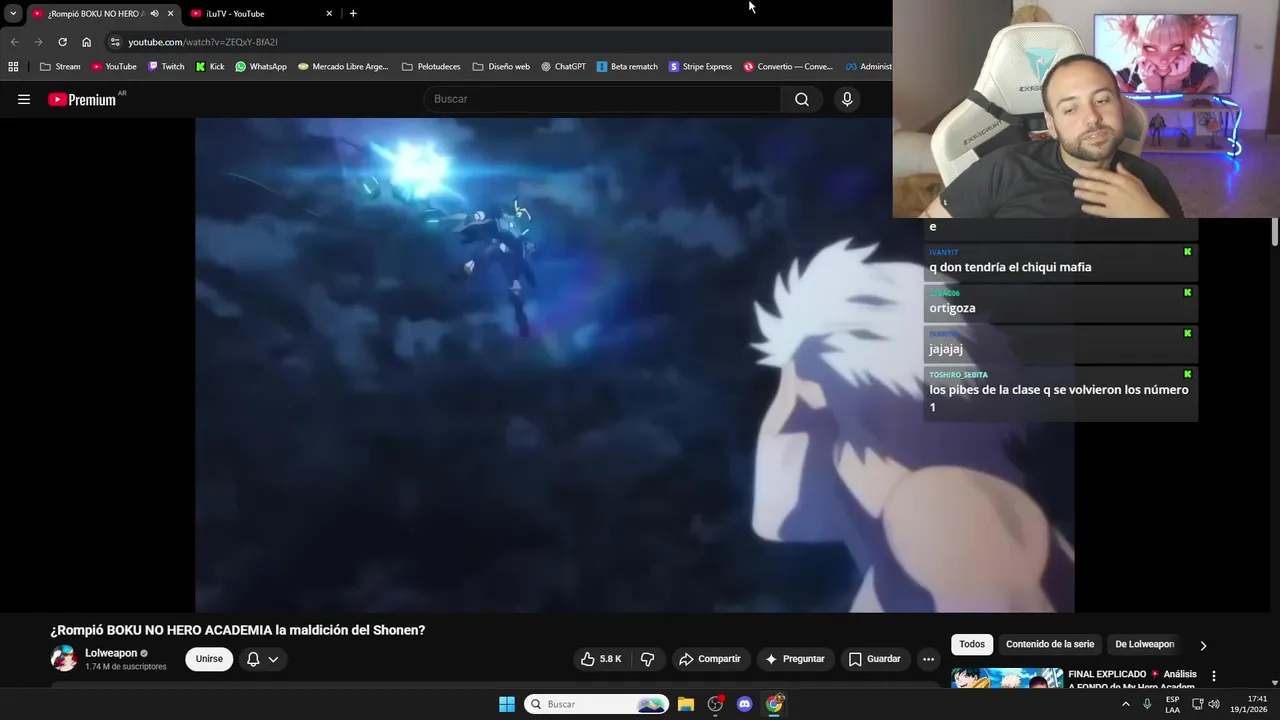Click the chat message 'ortigoza'
Viewport: 1280px width, 720px height.
(x=952, y=308)
